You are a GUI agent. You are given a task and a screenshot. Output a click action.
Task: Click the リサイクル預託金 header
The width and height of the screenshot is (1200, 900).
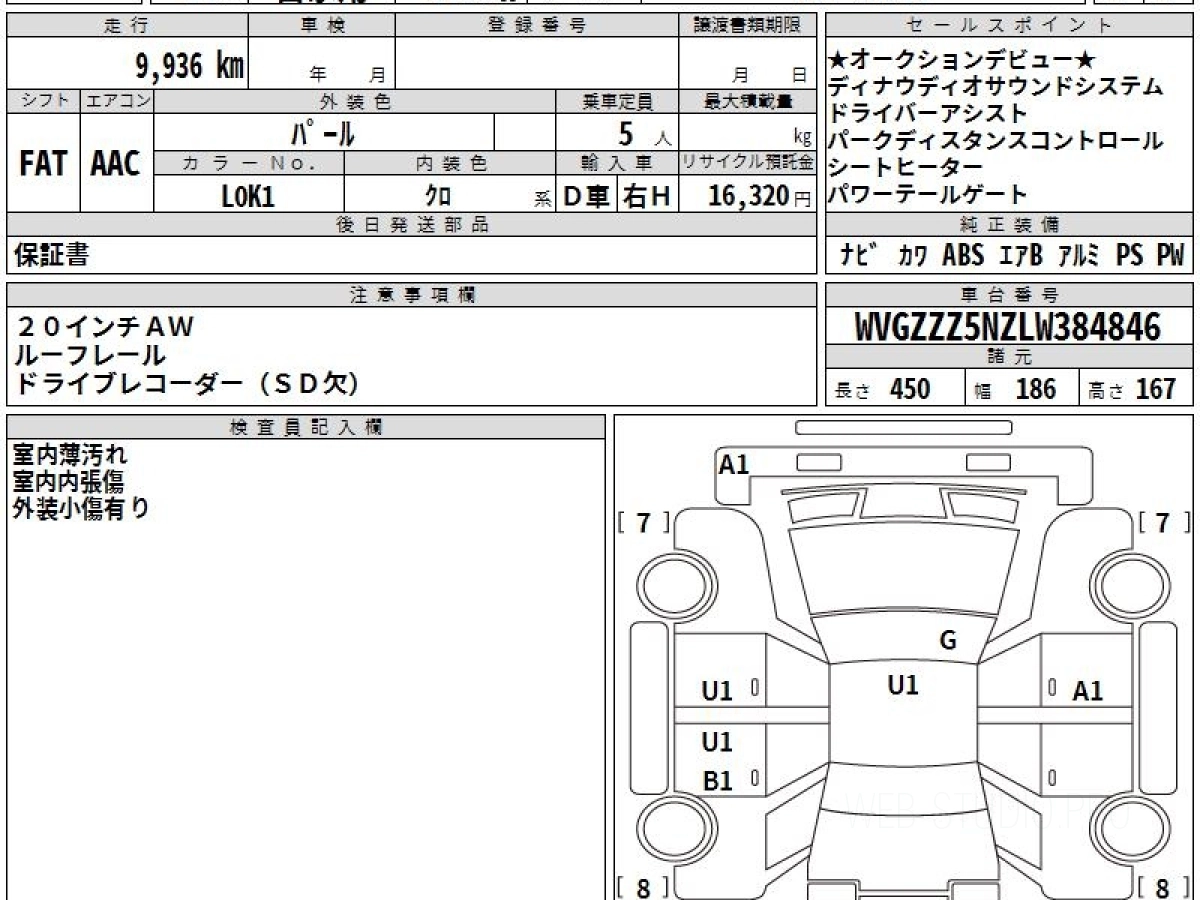pyautogui.click(x=748, y=163)
